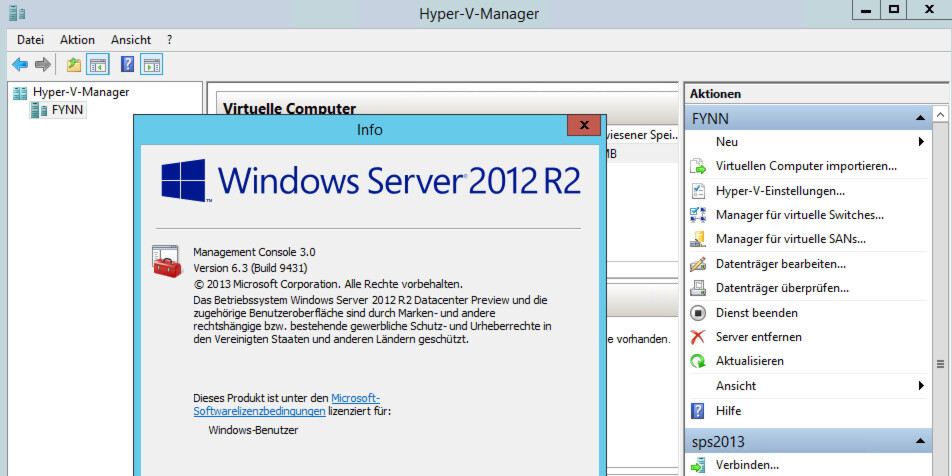Click Version 6.3 (Build 9431) text
Screen dimensions: 952x476
click(x=250, y=268)
